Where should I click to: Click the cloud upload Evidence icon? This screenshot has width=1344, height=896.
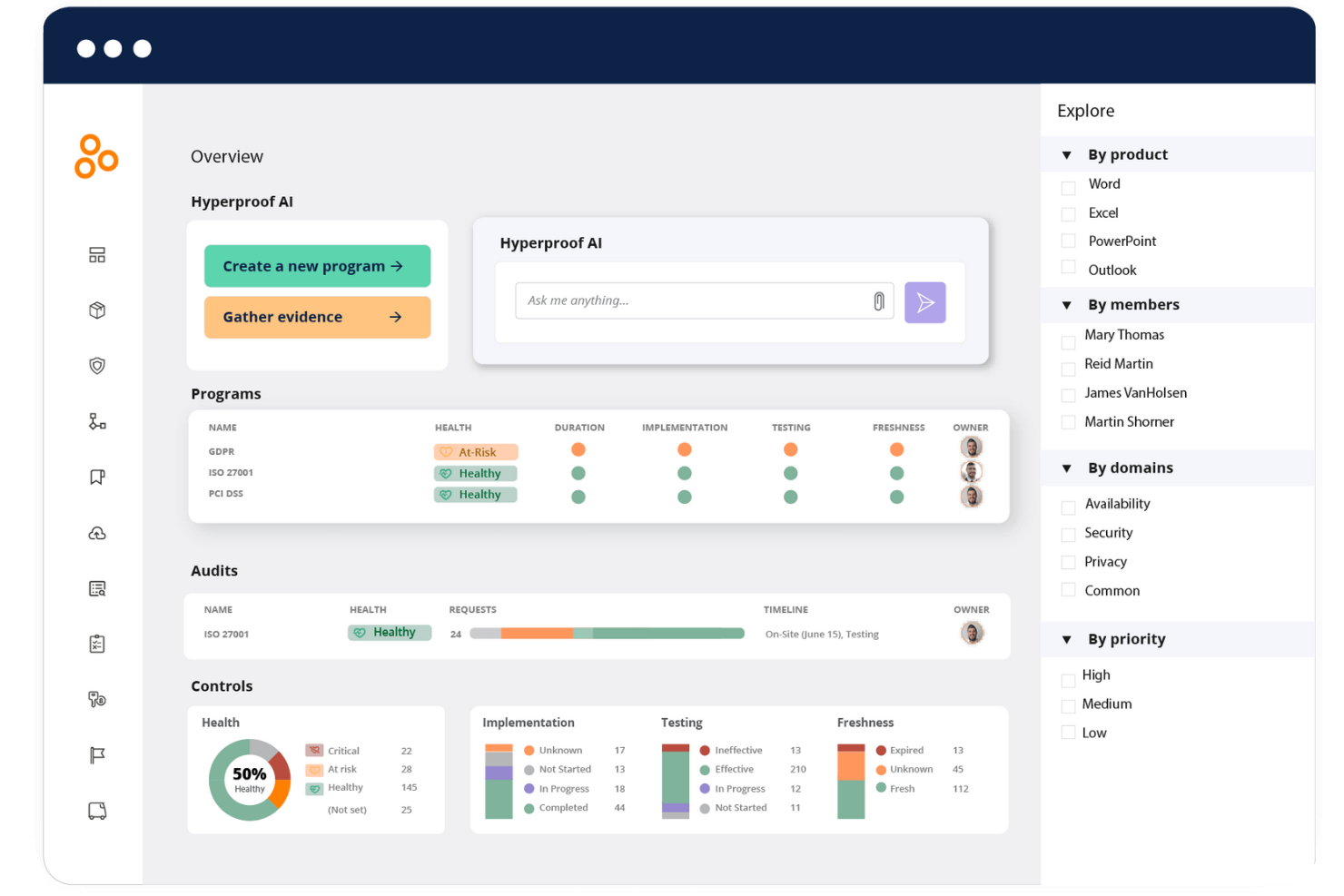96,534
